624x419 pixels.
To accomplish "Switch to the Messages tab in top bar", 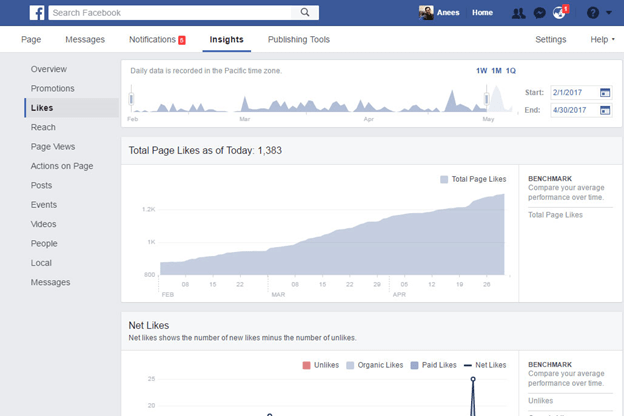I will pos(85,39).
